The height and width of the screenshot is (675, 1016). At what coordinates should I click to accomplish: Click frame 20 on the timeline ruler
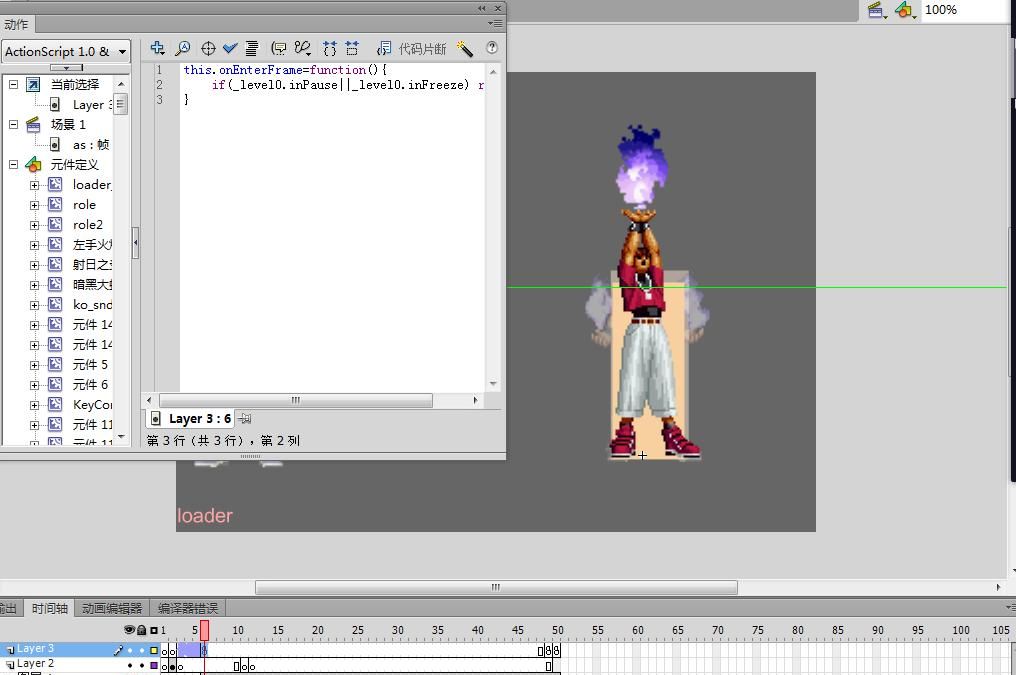pyautogui.click(x=317, y=630)
